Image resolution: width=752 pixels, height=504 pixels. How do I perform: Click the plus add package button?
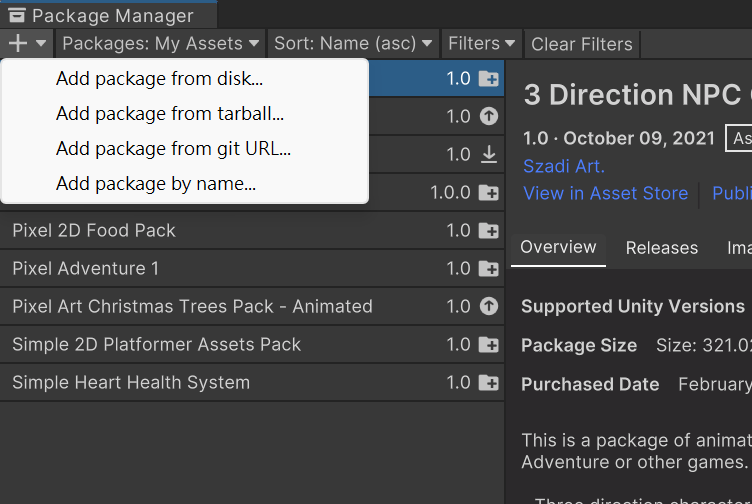point(18,43)
